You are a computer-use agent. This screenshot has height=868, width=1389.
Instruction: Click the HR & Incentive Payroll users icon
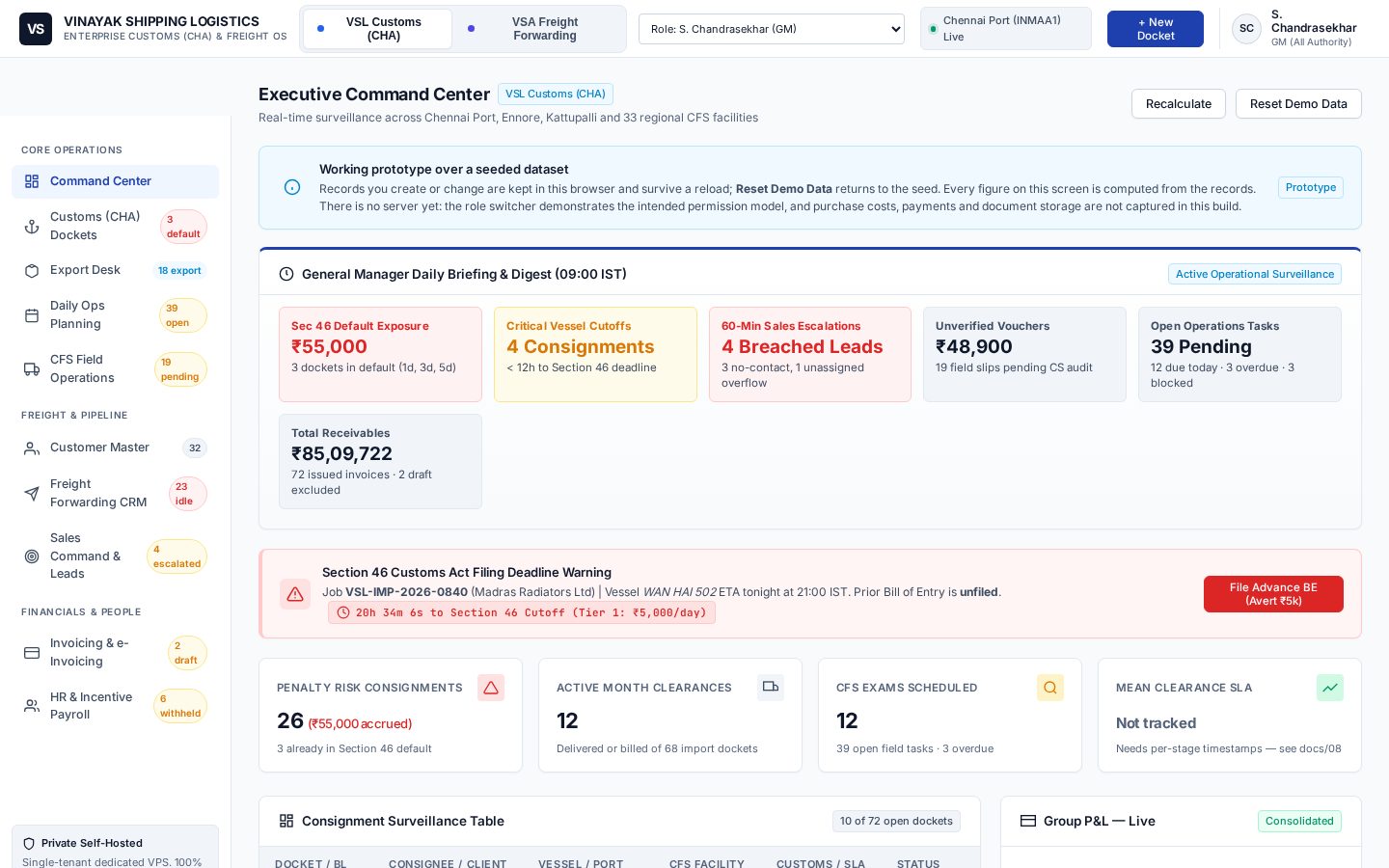point(32,706)
